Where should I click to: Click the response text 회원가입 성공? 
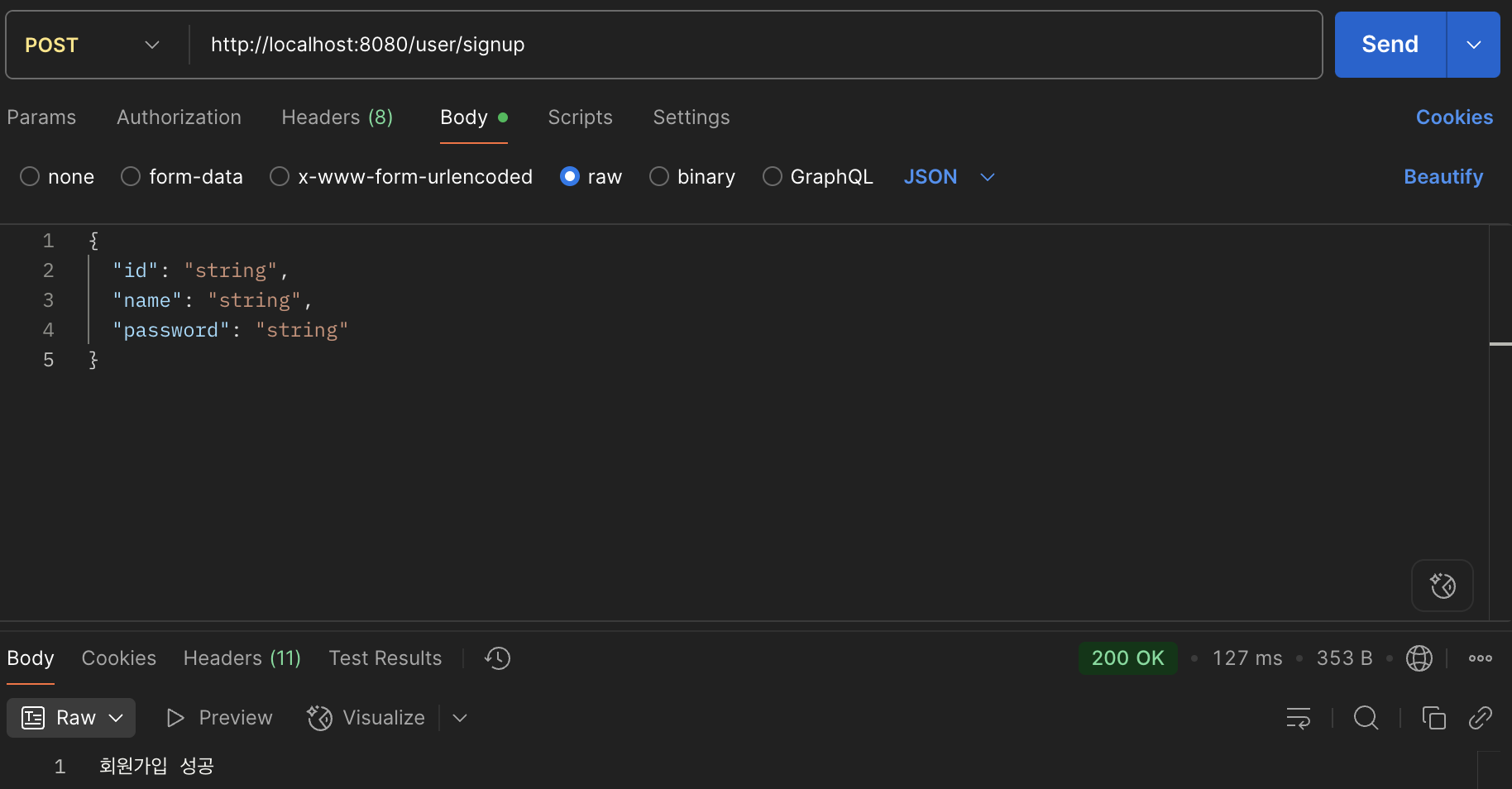point(156,766)
